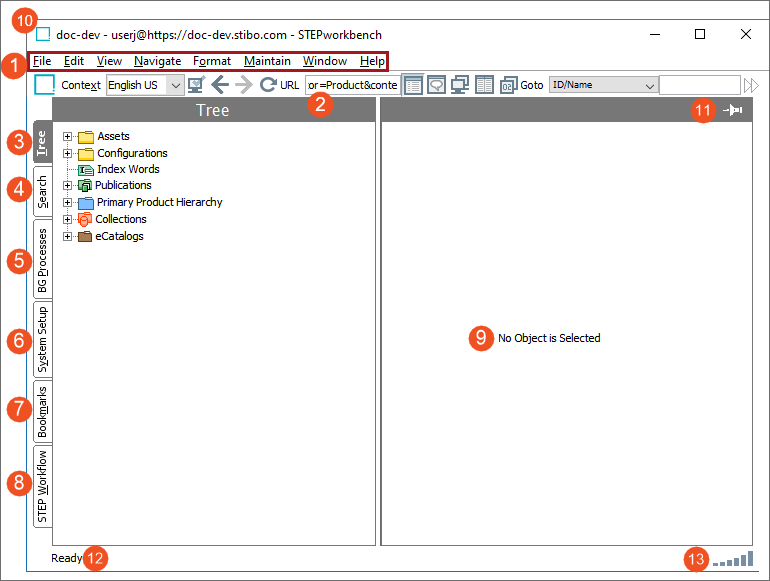Click the Configurations folder icon
The height and width of the screenshot is (581, 770).
pyautogui.click(x=86, y=154)
